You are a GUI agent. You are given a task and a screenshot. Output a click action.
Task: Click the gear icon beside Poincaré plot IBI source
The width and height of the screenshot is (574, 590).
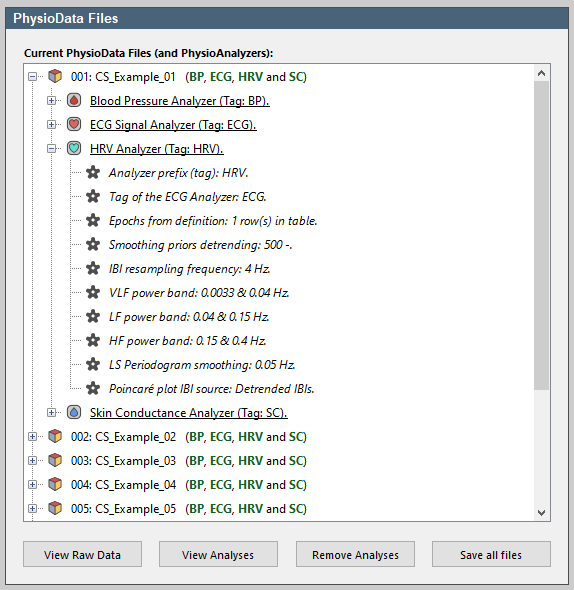point(93,388)
